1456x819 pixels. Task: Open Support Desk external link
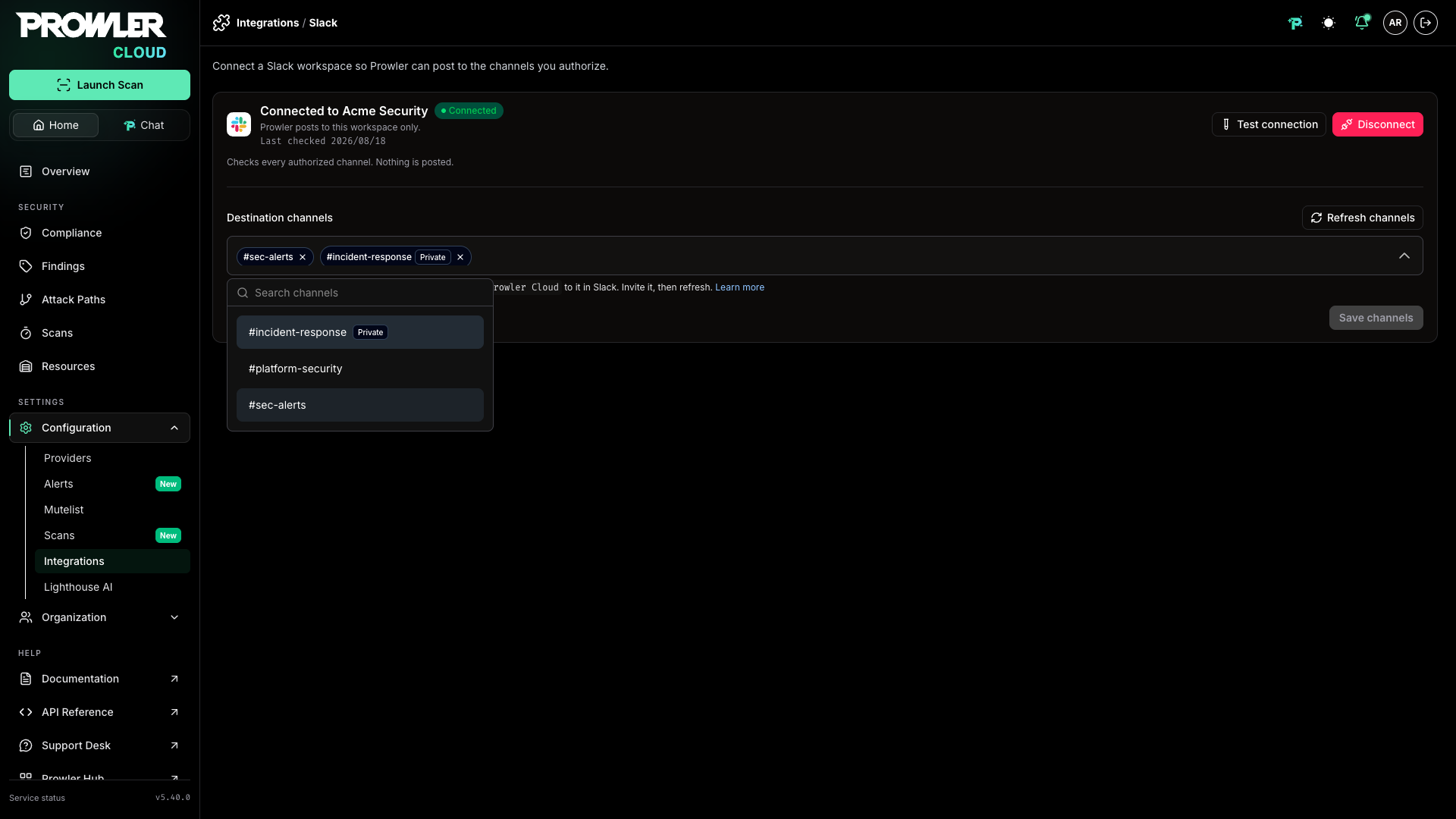99,745
